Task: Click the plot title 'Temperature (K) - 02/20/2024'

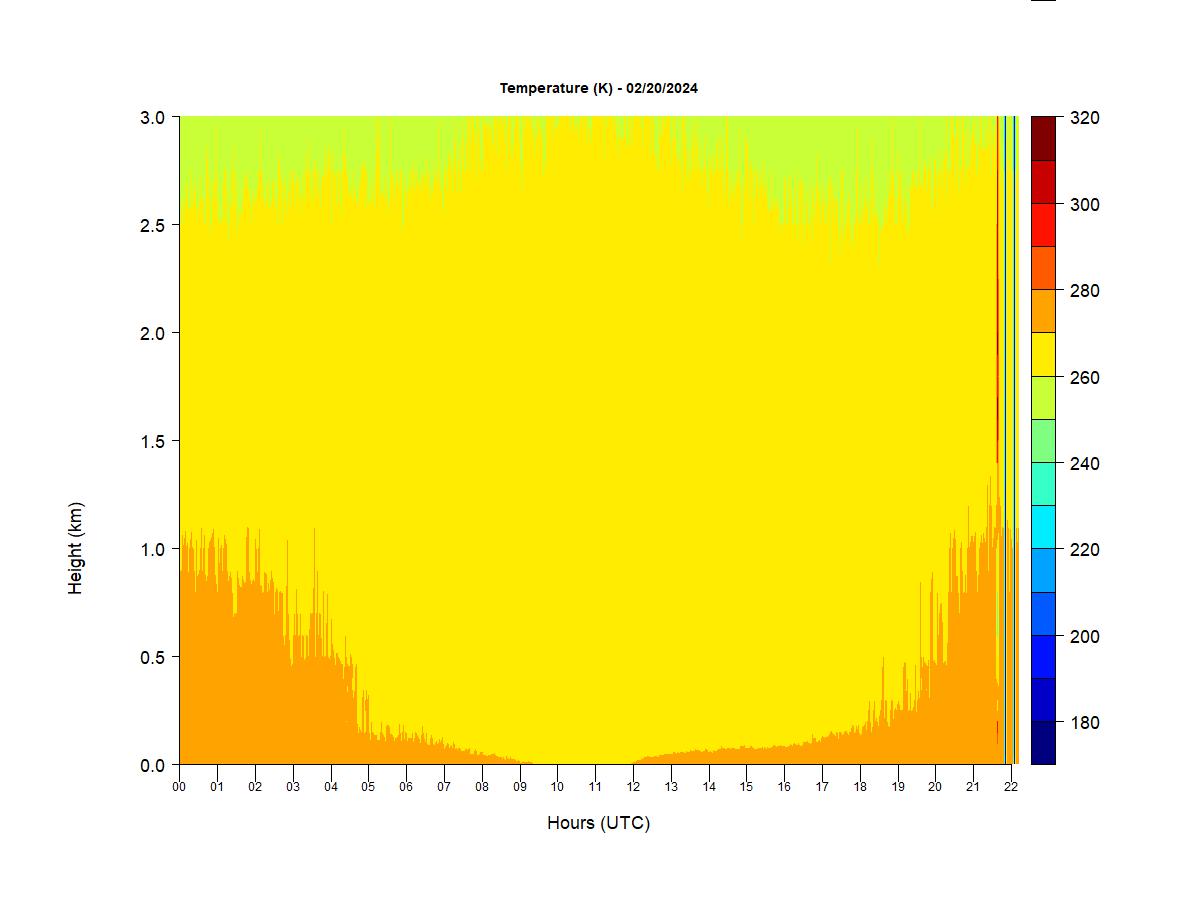Action: 599,88
